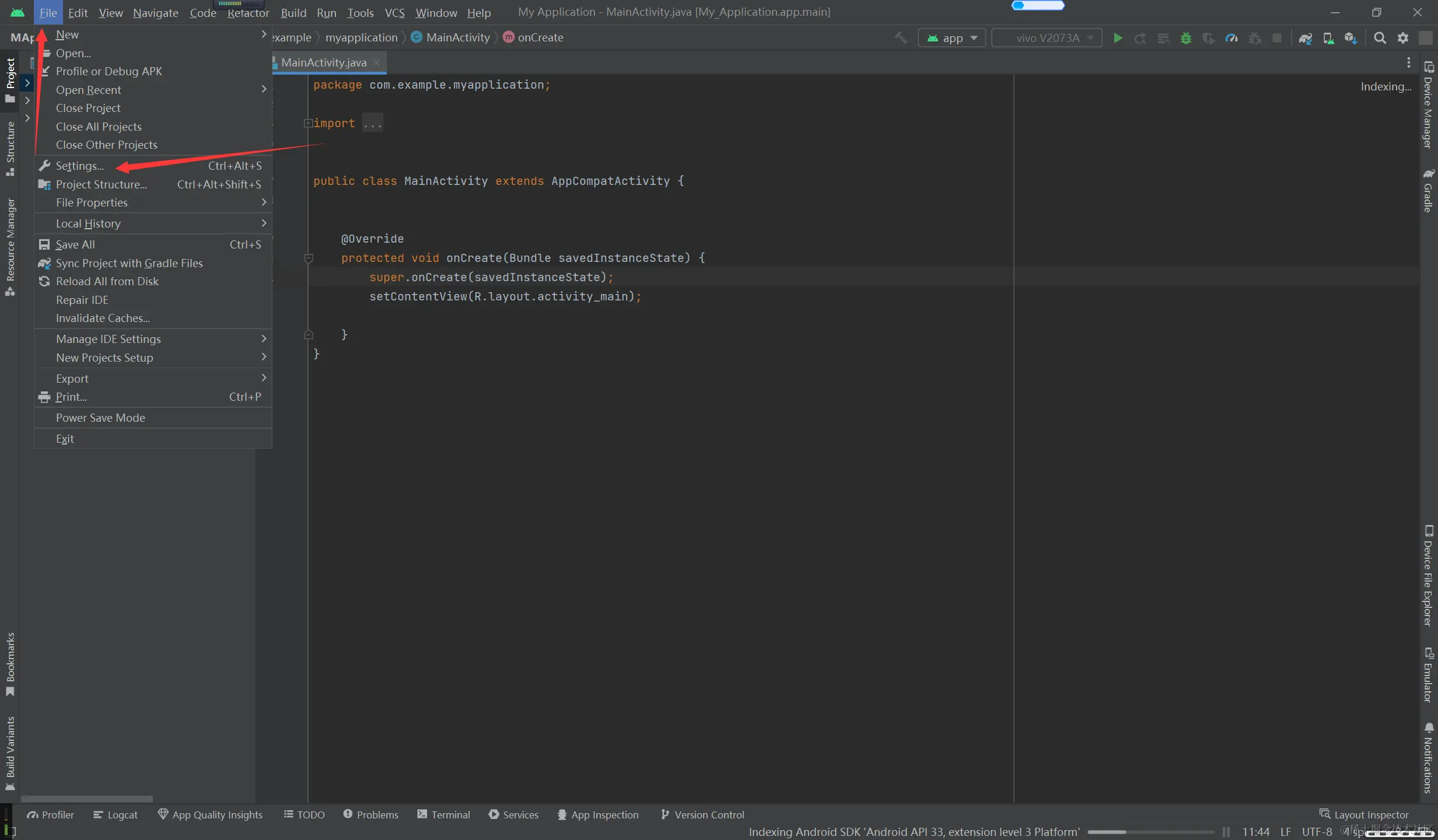
Task: Click Save All in the File menu
Action: [x=153, y=244]
